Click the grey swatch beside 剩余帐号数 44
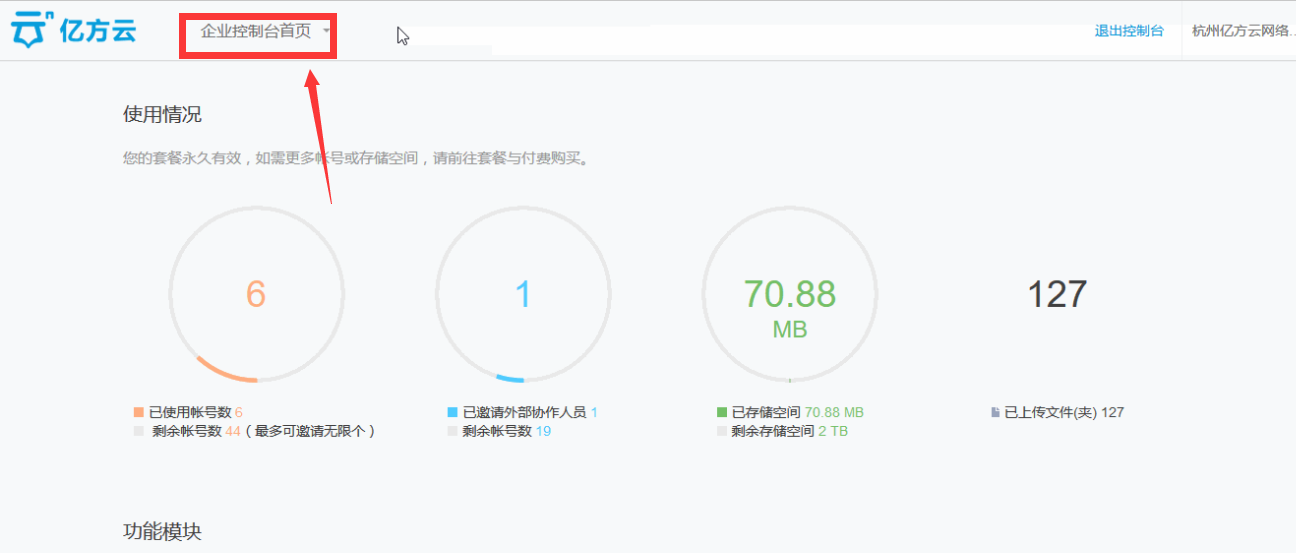This screenshot has height=553, width=1296. 139,432
